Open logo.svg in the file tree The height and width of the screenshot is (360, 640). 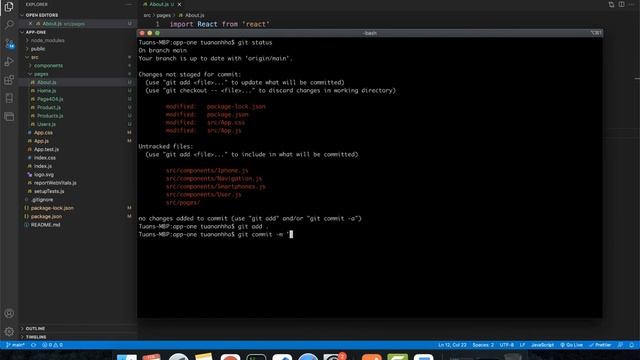[44, 175]
